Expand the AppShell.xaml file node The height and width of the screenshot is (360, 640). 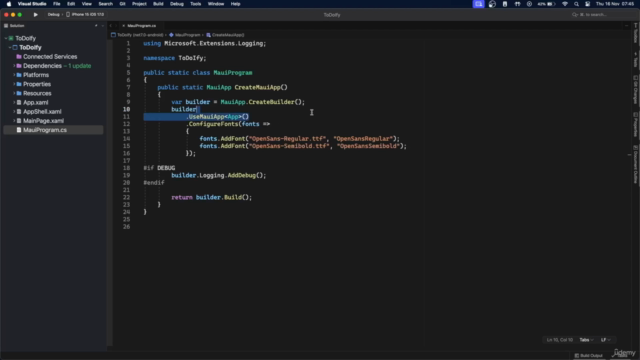[14, 111]
